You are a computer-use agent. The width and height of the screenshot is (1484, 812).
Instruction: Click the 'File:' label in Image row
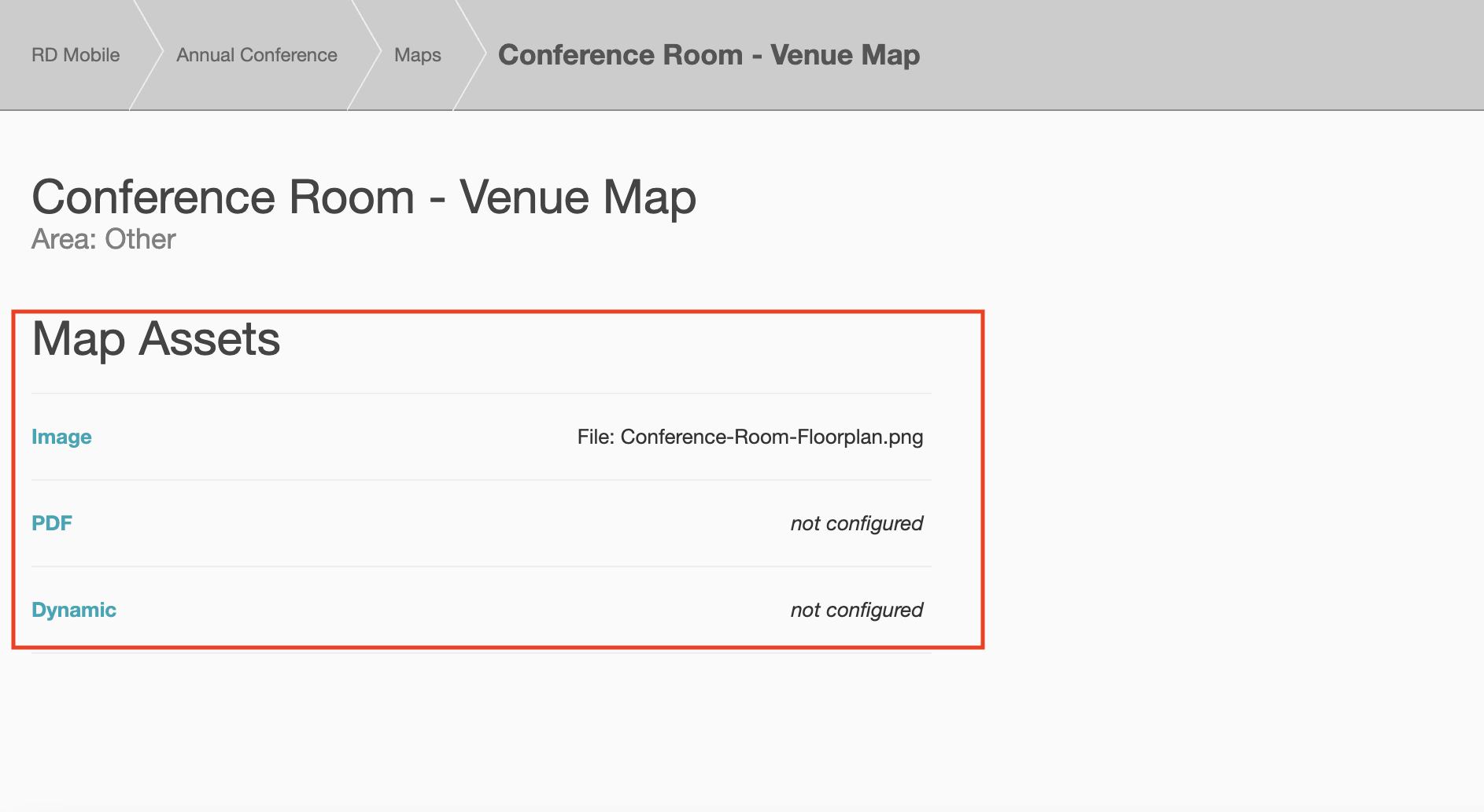click(x=595, y=437)
